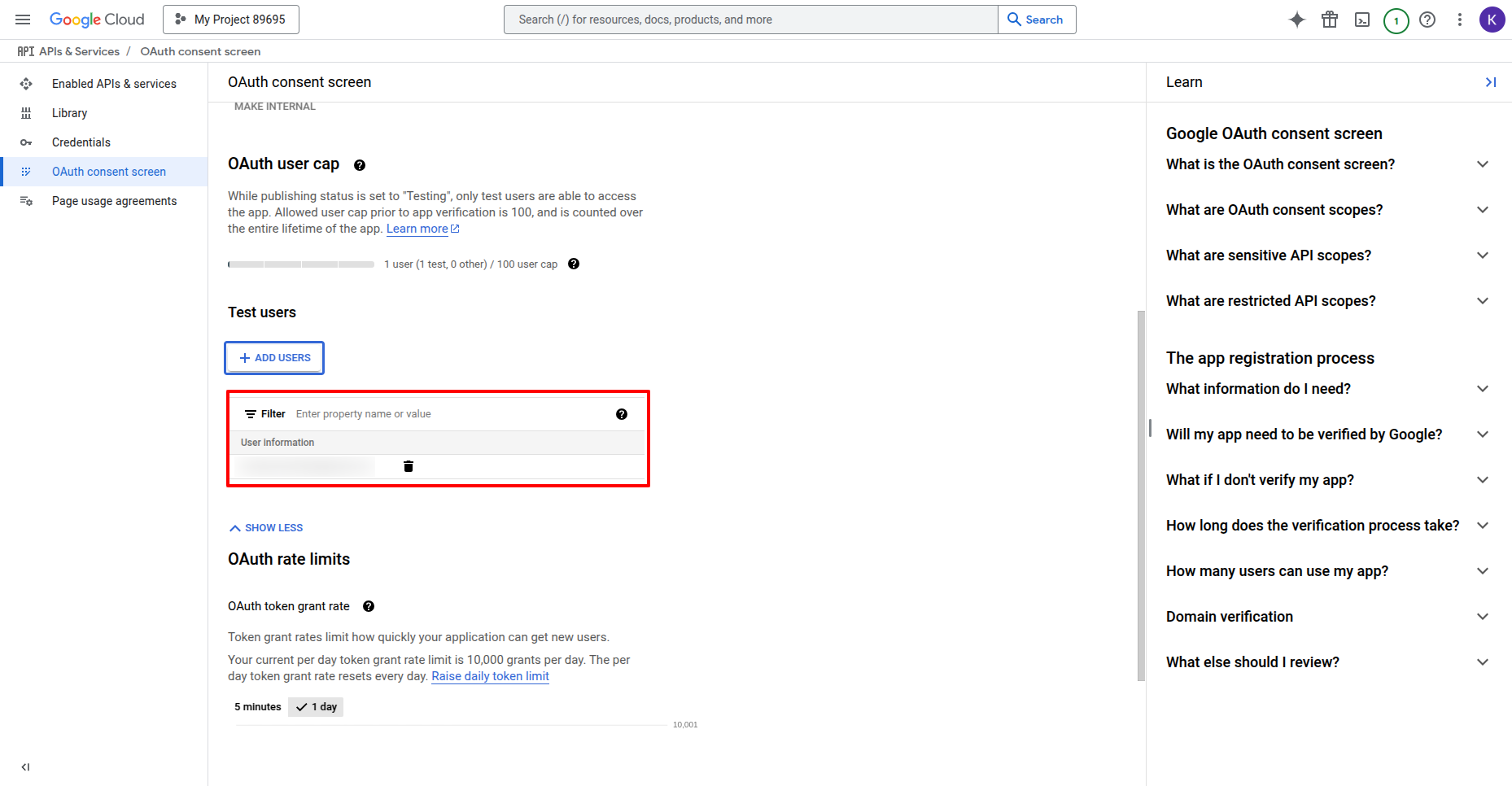Click the API icon in the breadcrumb

[26, 51]
